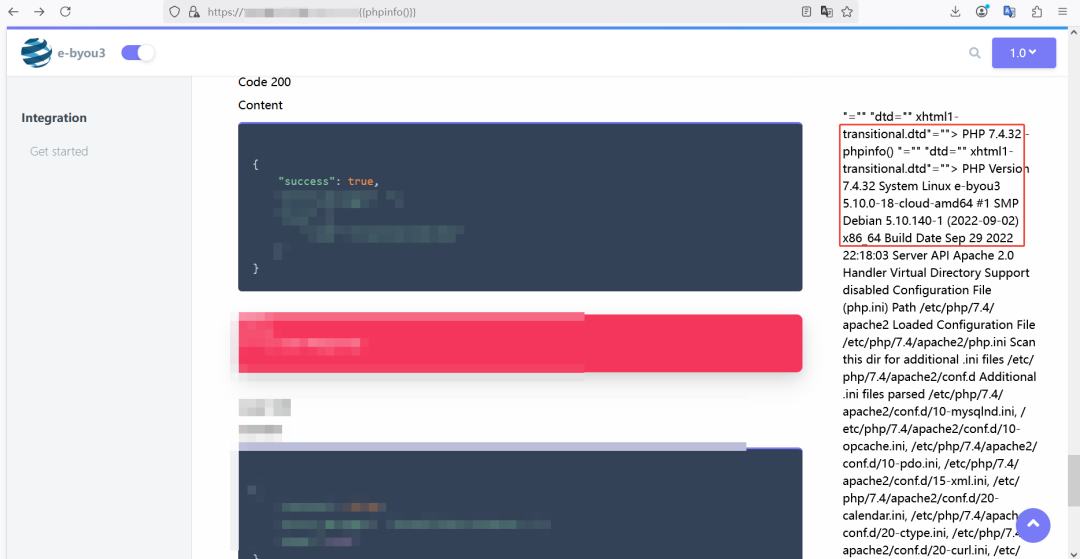Viewport: 1080px width, 559px height.
Task: Select the 'Content' label text
Action: [x=260, y=105]
